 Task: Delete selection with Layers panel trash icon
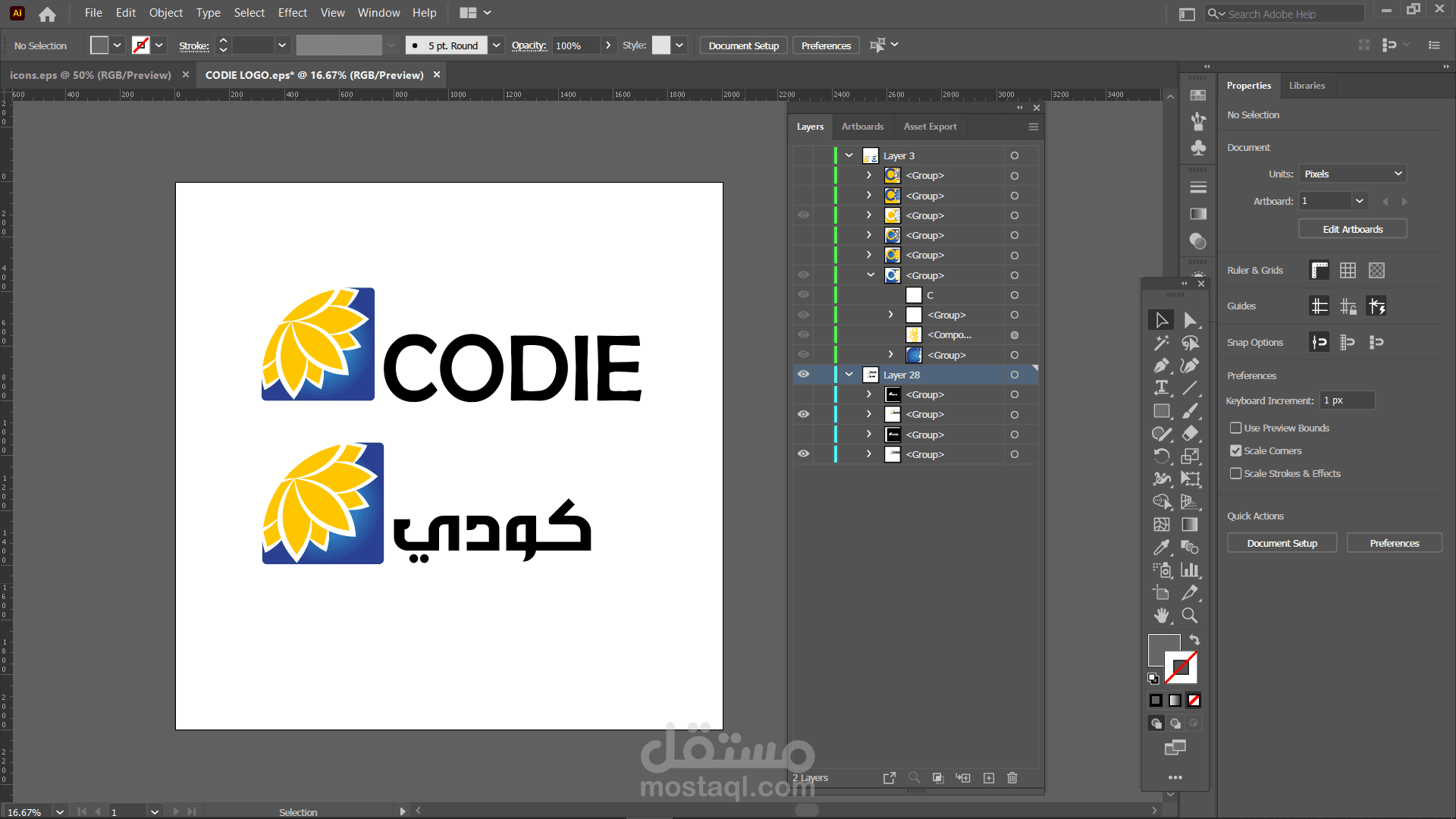[1012, 778]
